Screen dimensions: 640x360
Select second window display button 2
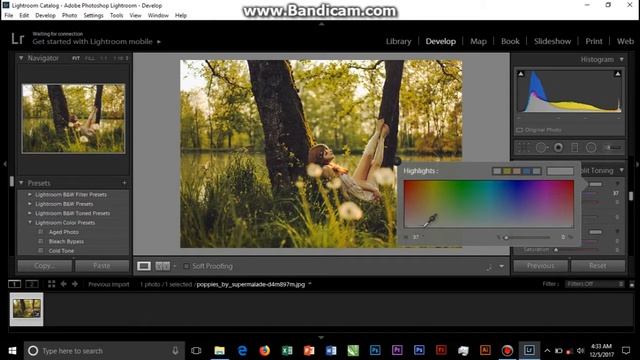pos(32,284)
